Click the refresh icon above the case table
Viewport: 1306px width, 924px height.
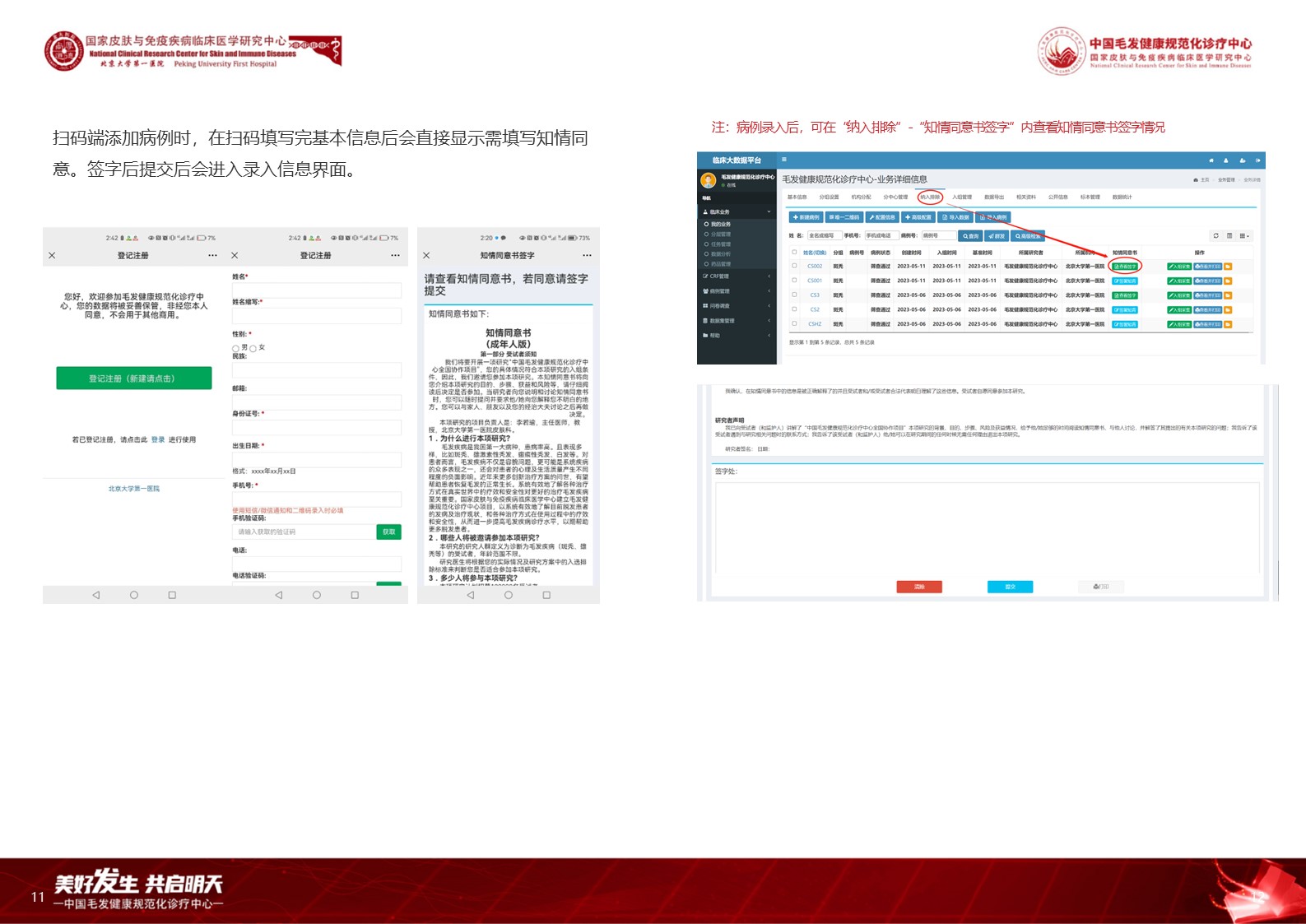[x=1215, y=236]
